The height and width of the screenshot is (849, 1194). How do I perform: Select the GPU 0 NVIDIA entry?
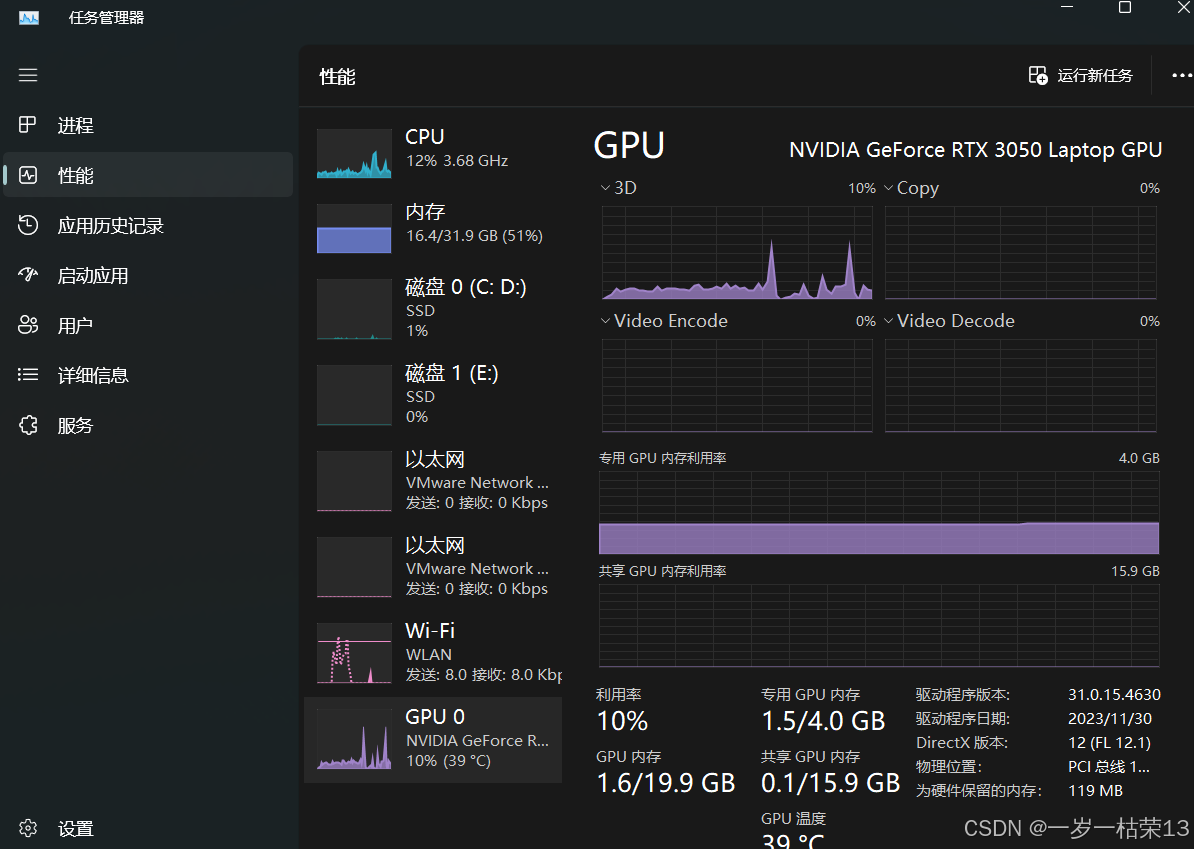433,739
